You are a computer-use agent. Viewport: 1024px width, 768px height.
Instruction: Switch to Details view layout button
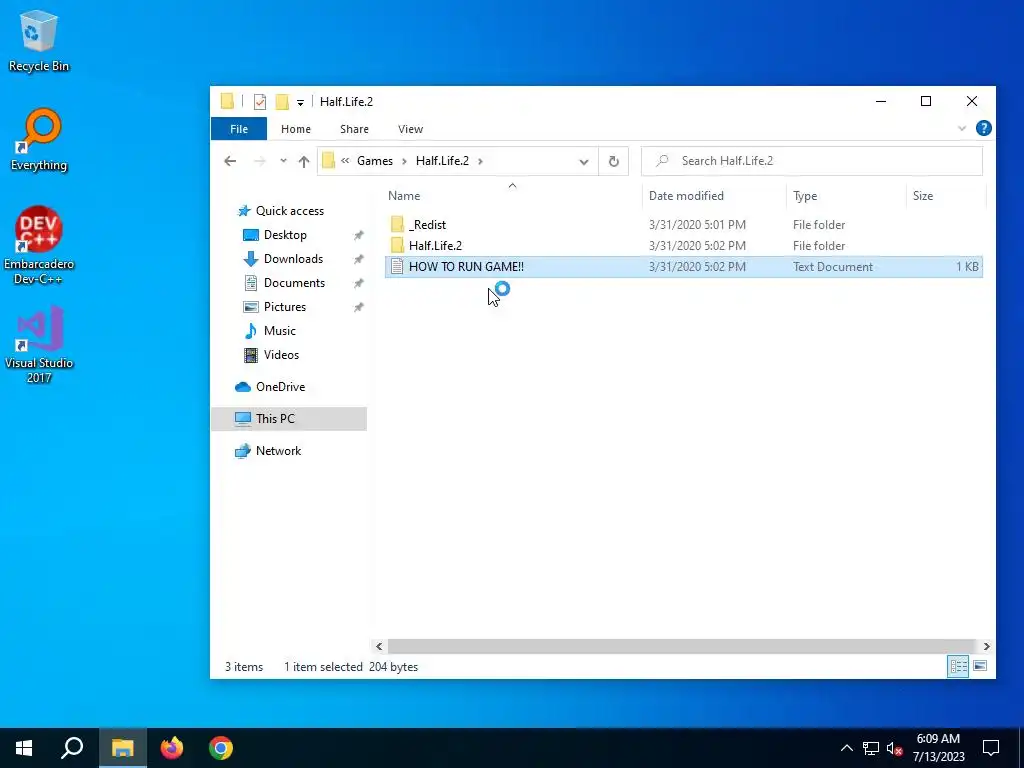pyautogui.click(x=958, y=667)
